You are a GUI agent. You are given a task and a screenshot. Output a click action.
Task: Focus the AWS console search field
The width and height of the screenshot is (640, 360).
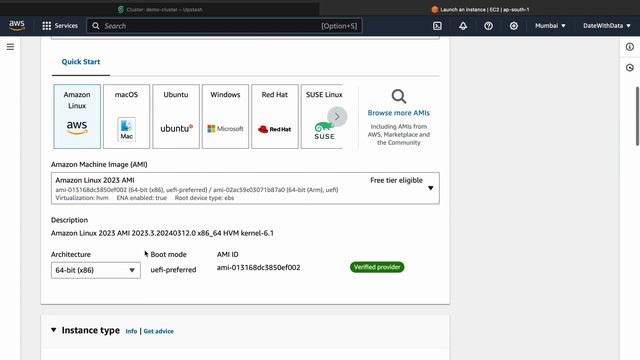224,26
